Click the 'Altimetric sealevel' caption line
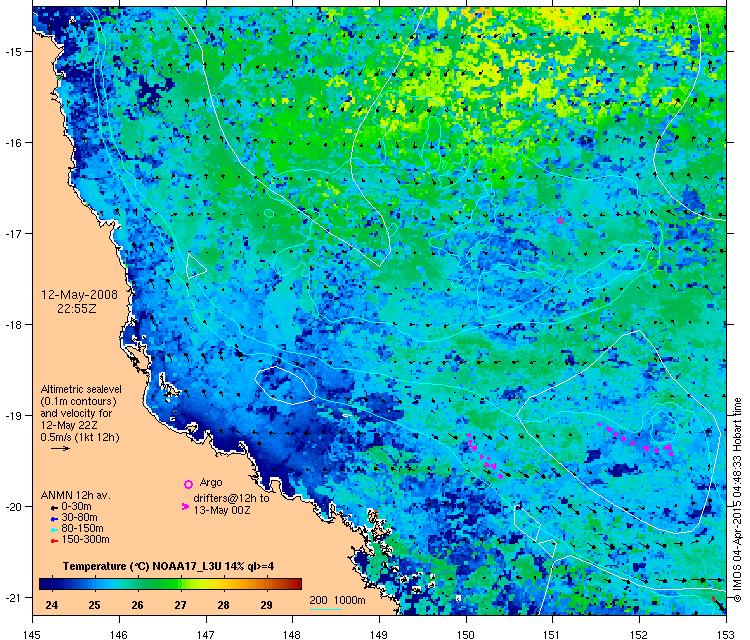 pyautogui.click(x=81, y=389)
